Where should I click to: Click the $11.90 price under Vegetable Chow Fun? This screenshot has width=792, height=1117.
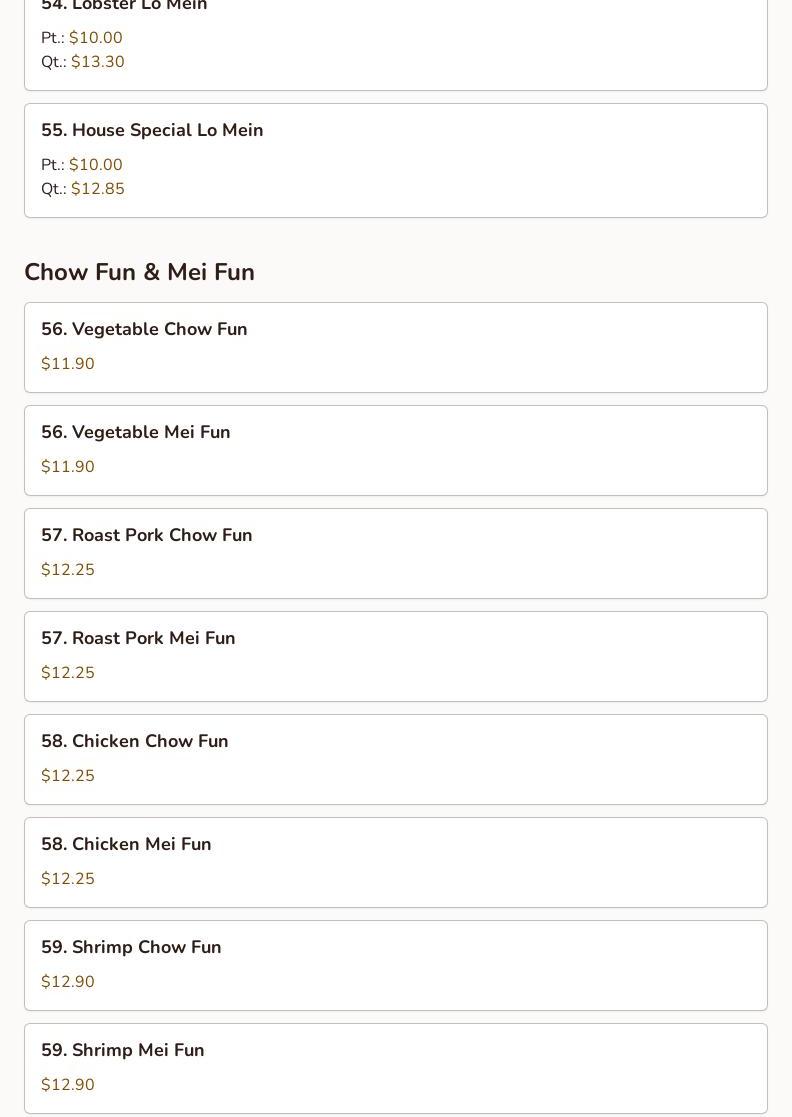pyautogui.click(x=68, y=363)
